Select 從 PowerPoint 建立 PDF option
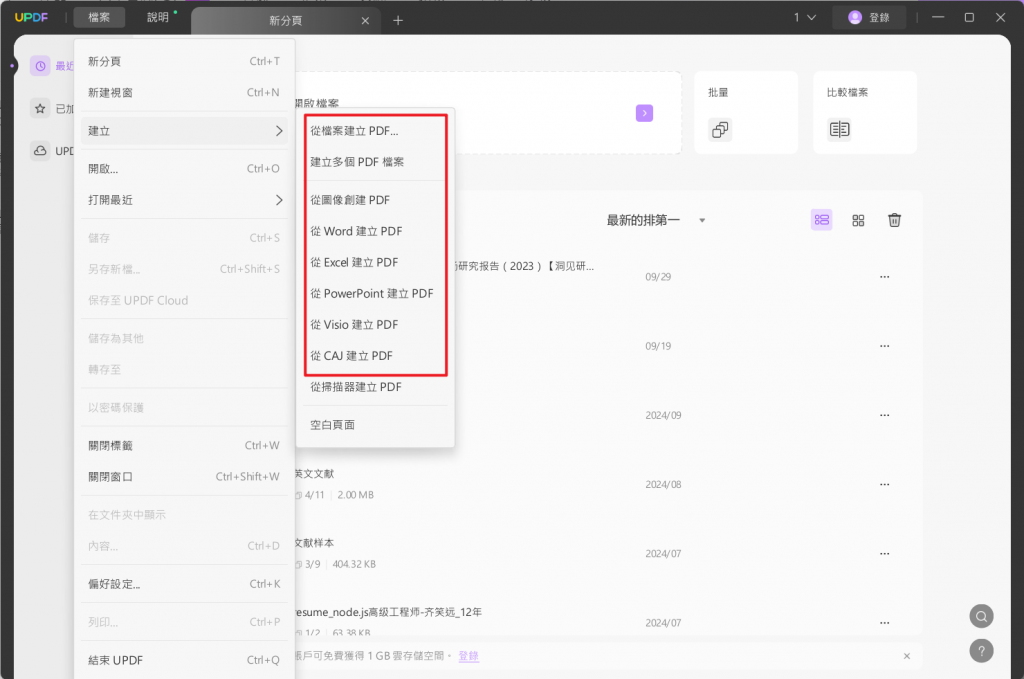This screenshot has height=679, width=1024. 376,294
